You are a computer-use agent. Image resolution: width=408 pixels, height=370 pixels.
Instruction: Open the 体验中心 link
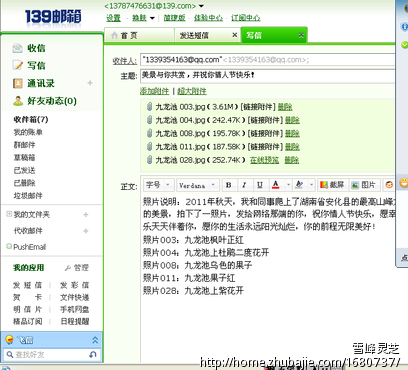(208, 18)
